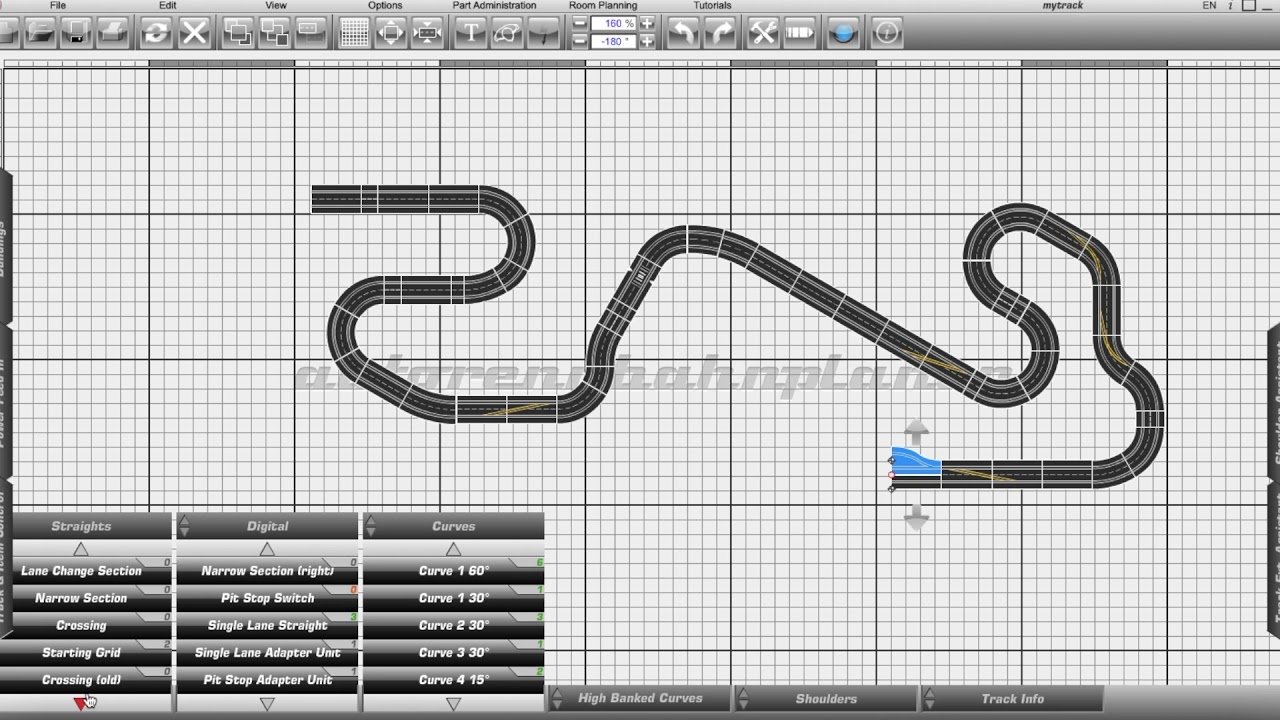Switch the language with the EN indicator
This screenshot has width=1280, height=720.
coord(1209,6)
